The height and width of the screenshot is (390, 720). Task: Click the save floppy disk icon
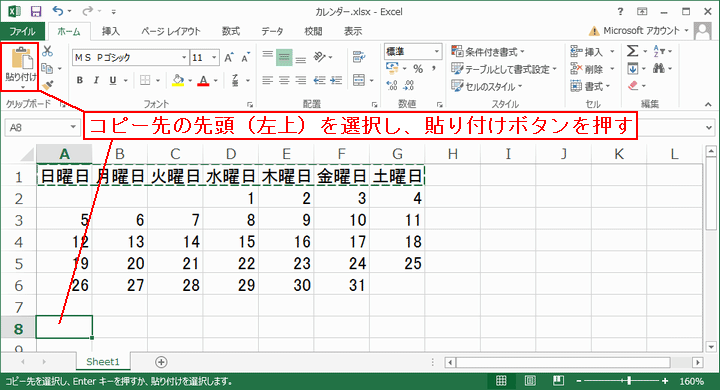click(36, 11)
